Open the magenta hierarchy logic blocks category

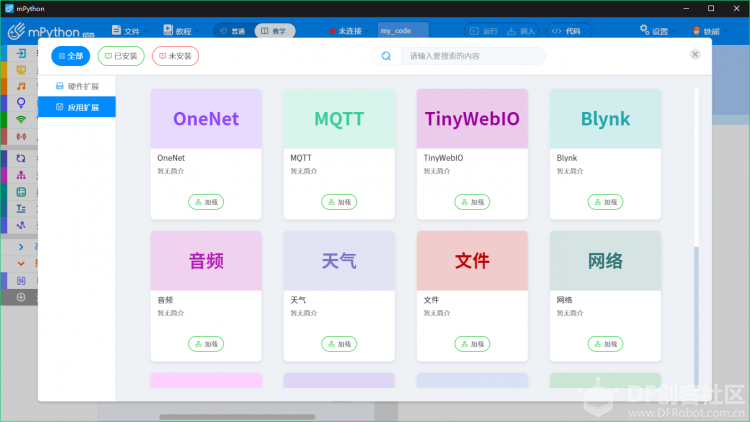pyautogui.click(x=21, y=175)
